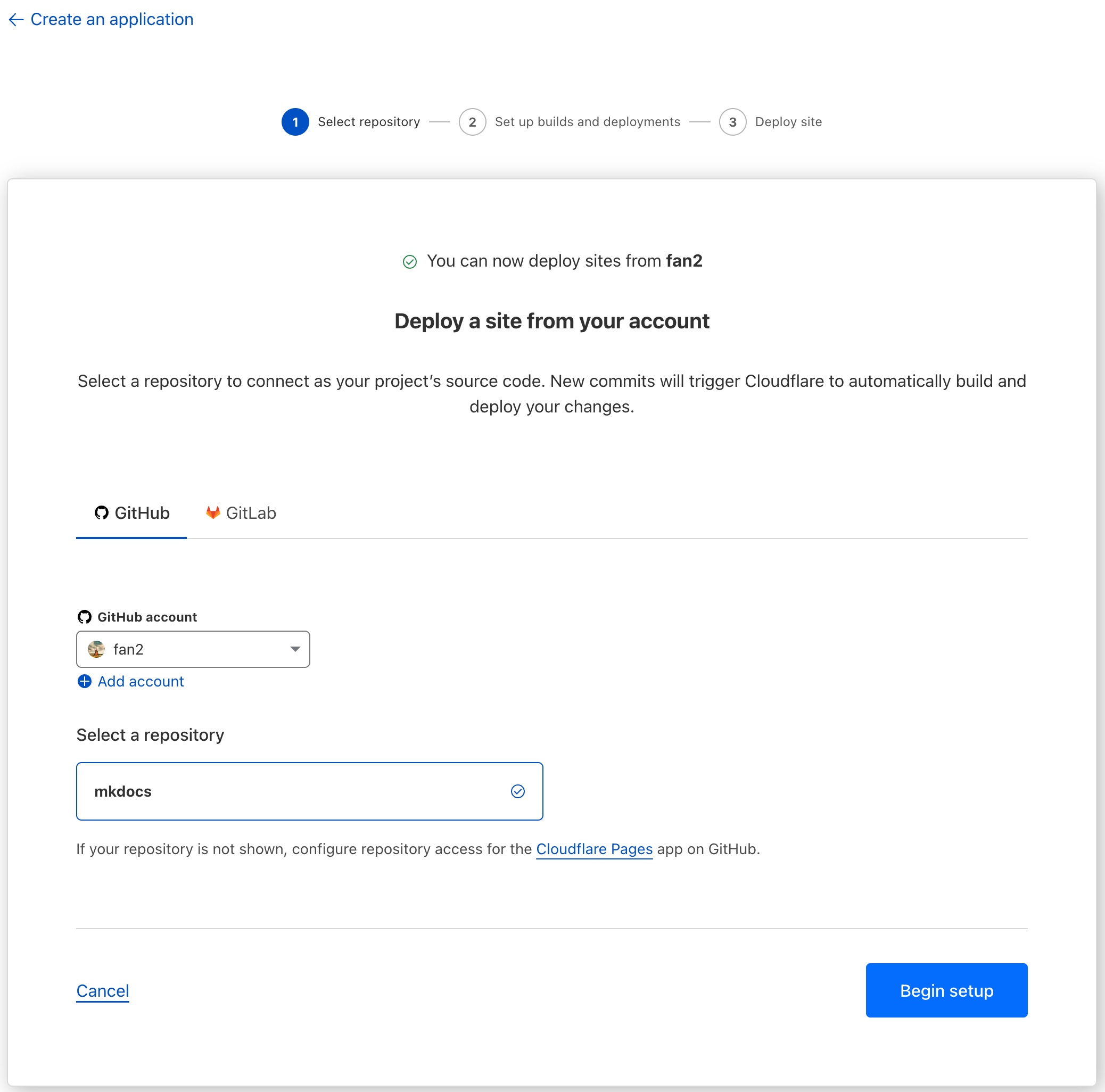1105x1092 pixels.
Task: Click the dropdown chevron in the fan2 selector
Action: coord(295,649)
